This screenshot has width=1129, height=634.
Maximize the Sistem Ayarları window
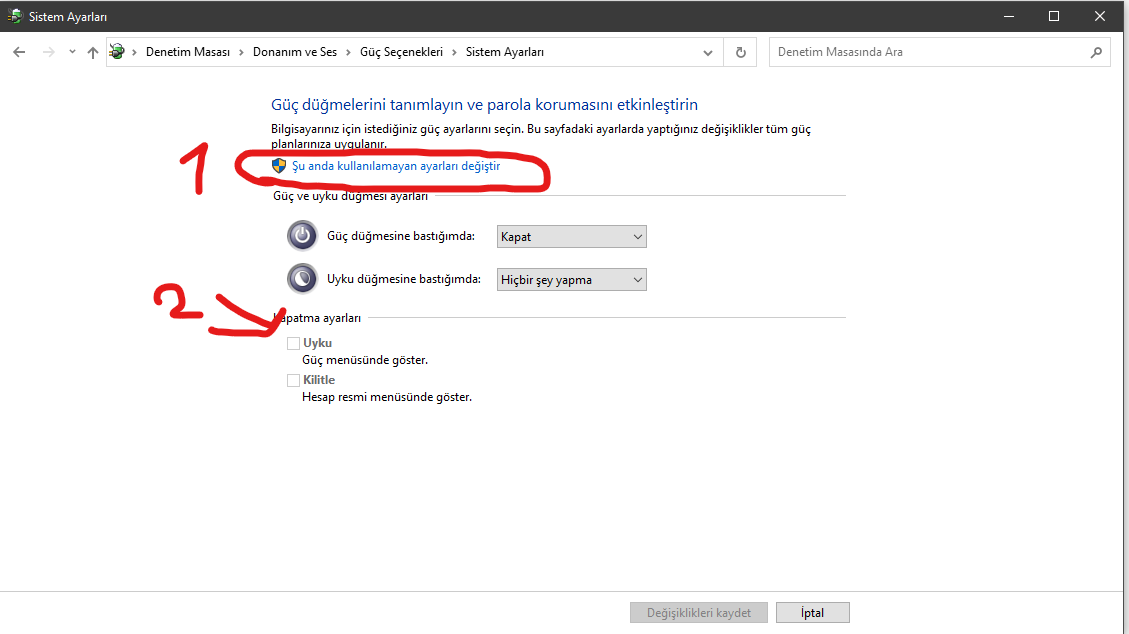1054,16
